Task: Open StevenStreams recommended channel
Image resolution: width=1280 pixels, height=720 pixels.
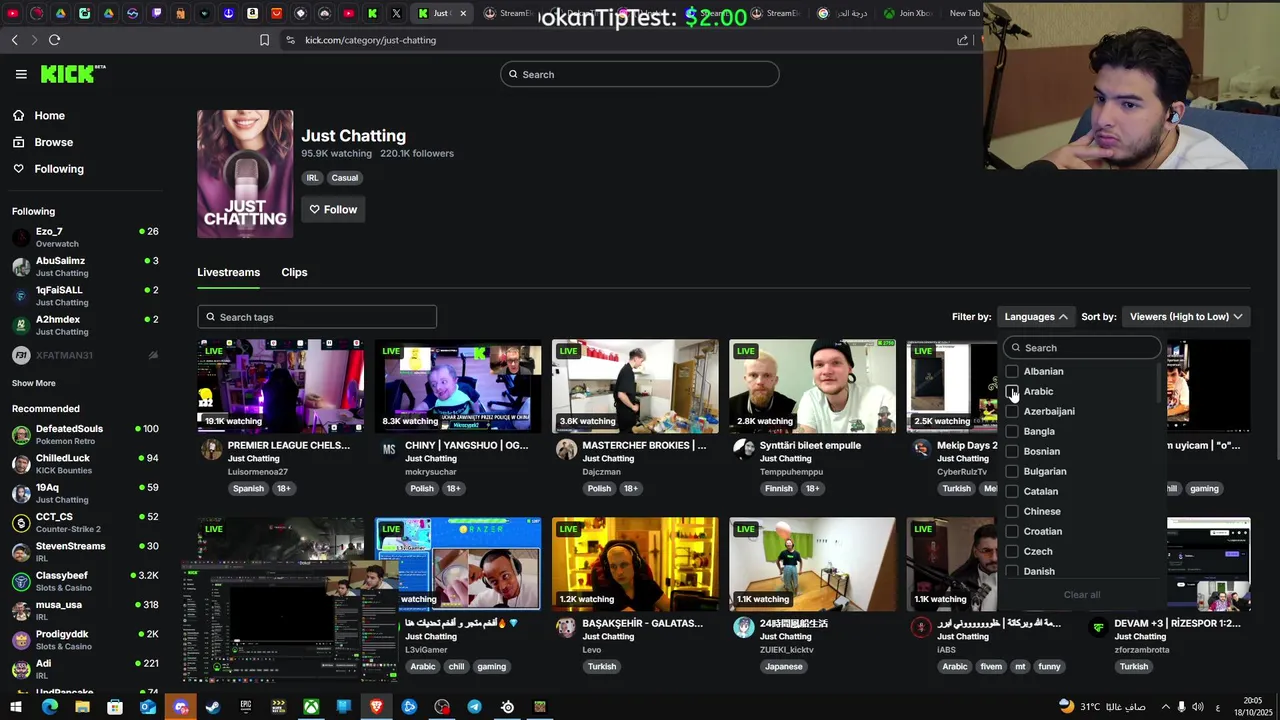Action: pyautogui.click(x=85, y=552)
